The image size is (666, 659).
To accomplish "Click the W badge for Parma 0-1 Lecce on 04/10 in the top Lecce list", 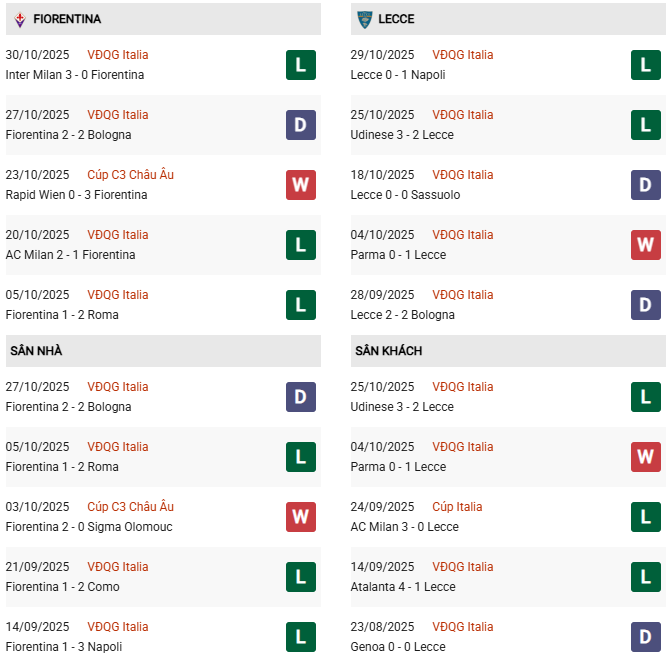I will click(645, 245).
